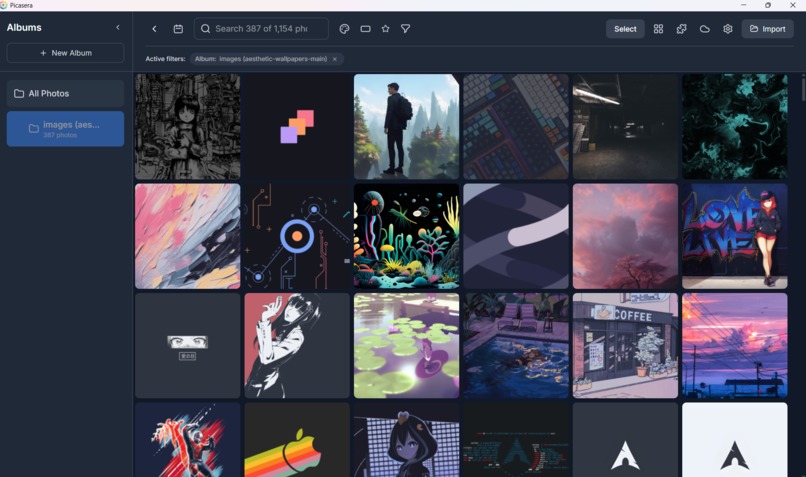
Task: Open the red superhero streak artwork
Action: [x=188, y=440]
